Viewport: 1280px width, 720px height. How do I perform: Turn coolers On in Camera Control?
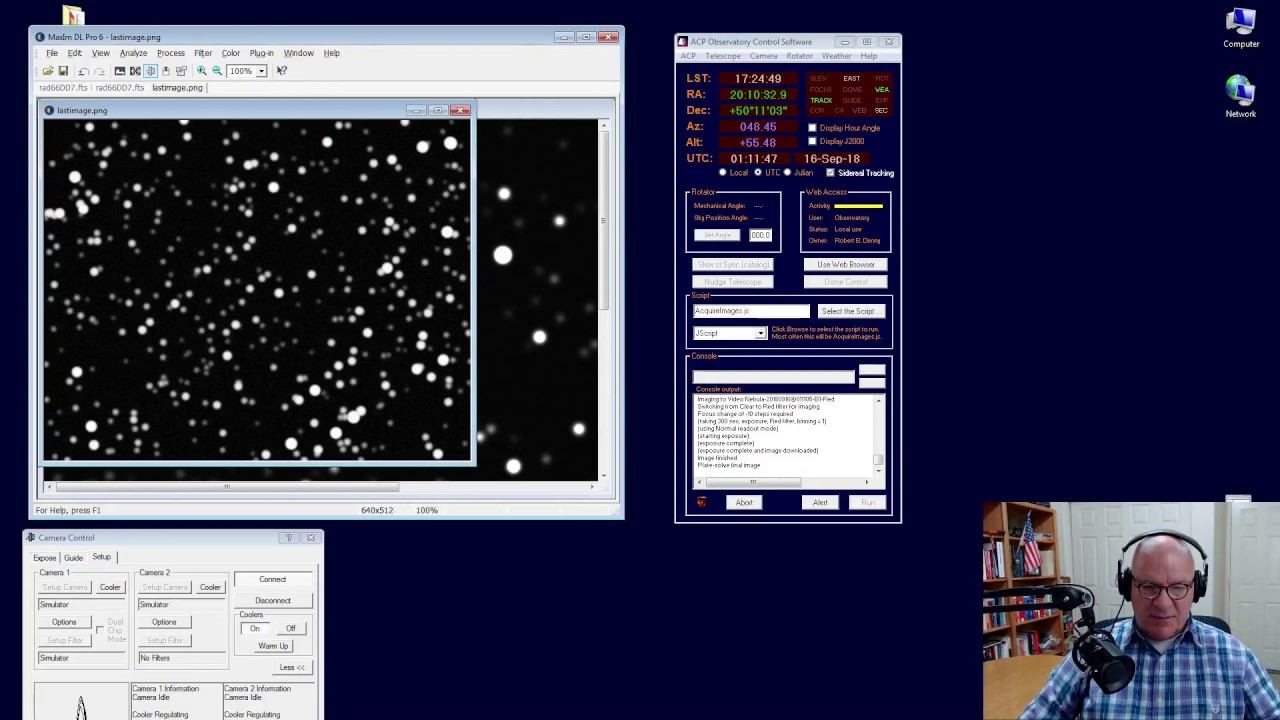pos(255,628)
